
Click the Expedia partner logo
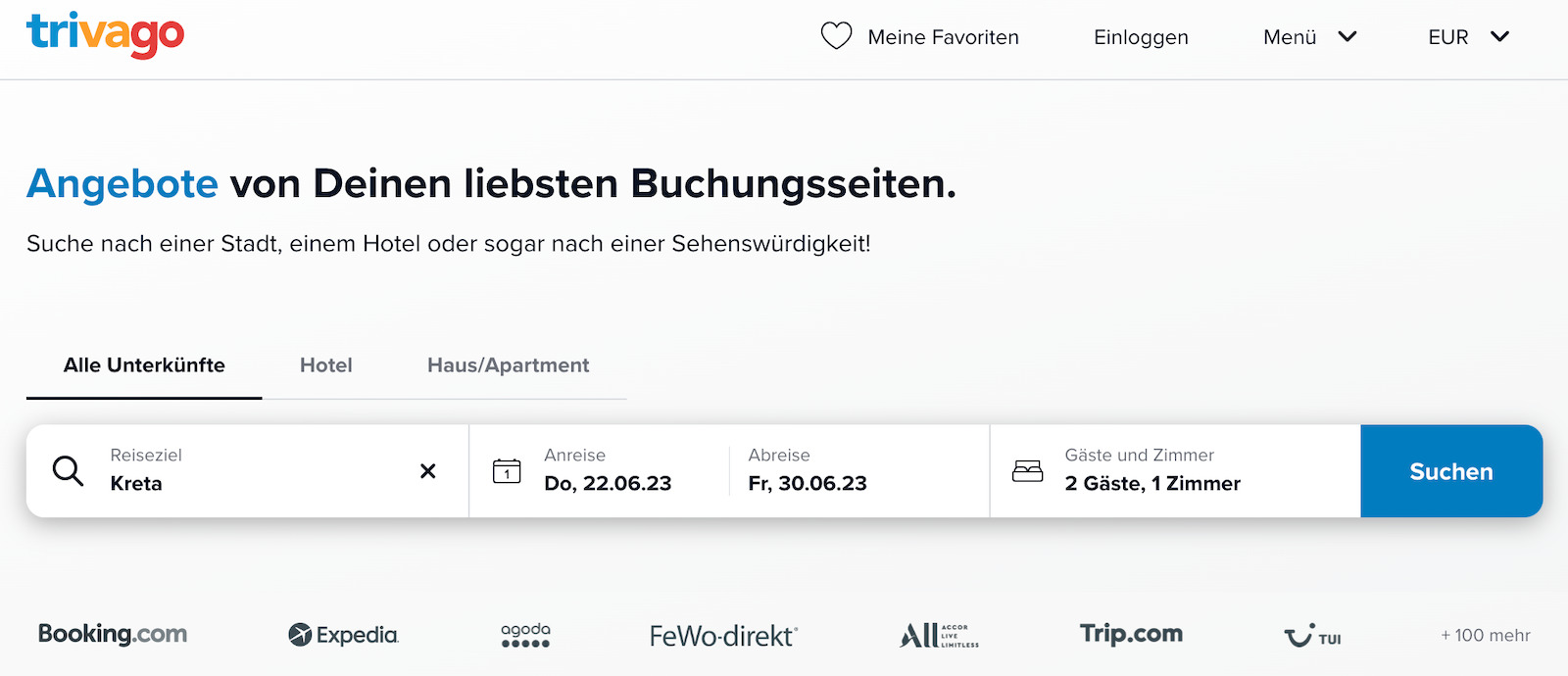pyautogui.click(x=342, y=634)
